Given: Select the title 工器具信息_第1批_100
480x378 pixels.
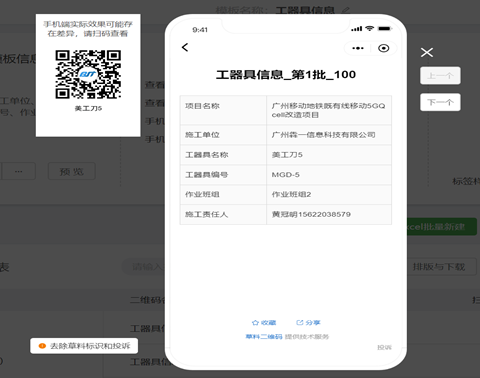Looking at the screenshot, I should pyautogui.click(x=286, y=75).
